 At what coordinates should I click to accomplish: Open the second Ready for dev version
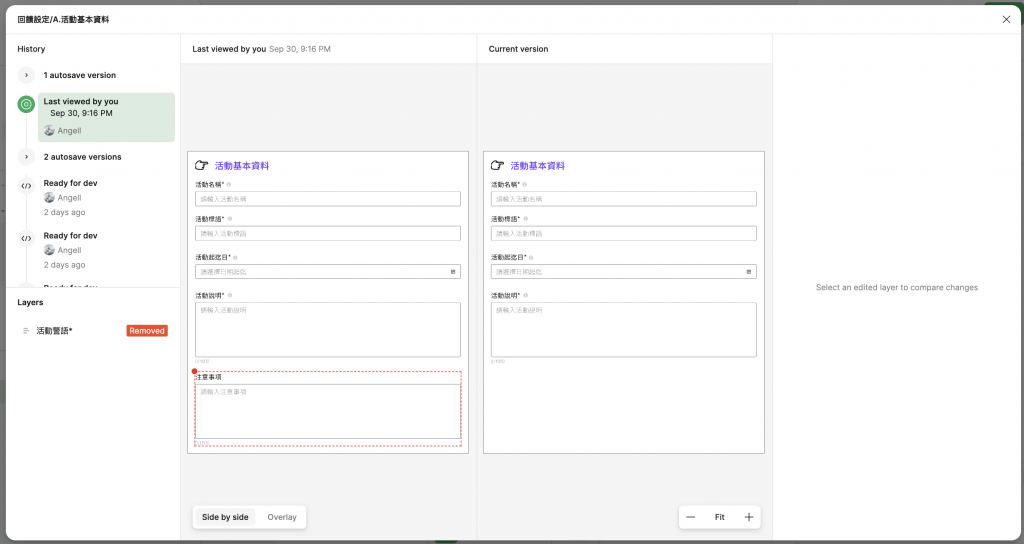[71, 235]
